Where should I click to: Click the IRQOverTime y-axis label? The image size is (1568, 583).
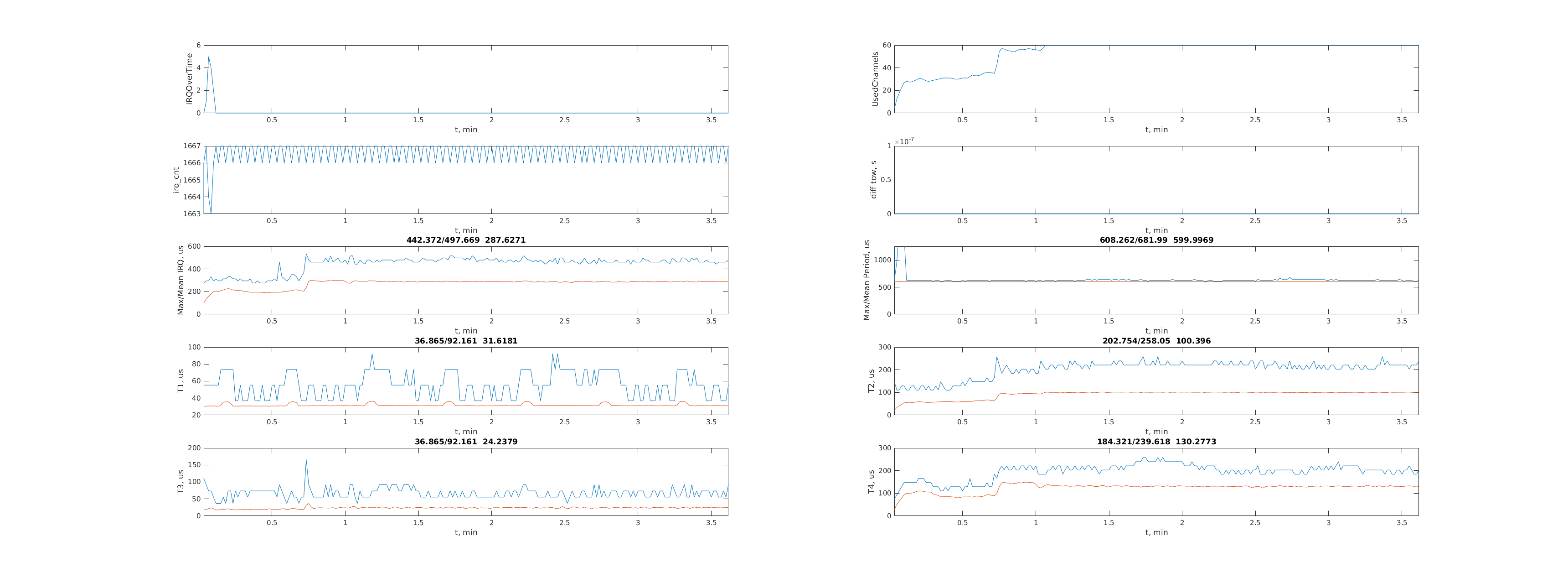click(x=189, y=78)
